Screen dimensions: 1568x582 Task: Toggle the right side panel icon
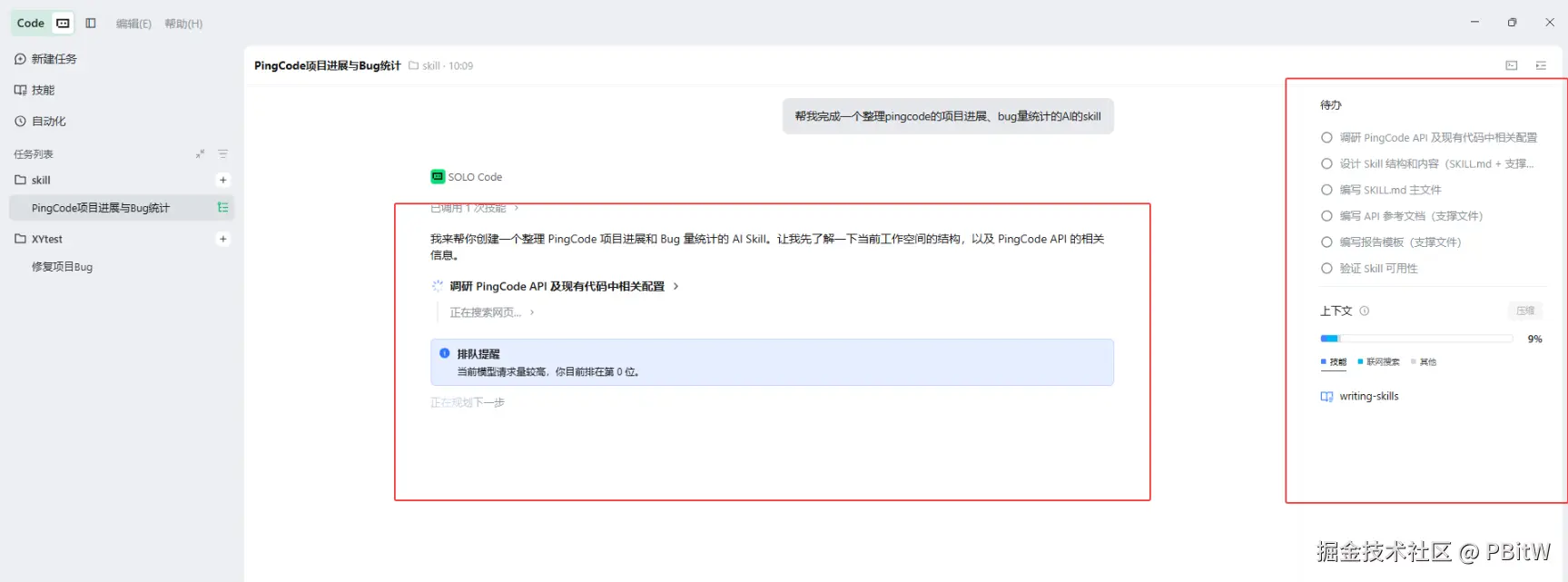1541,65
